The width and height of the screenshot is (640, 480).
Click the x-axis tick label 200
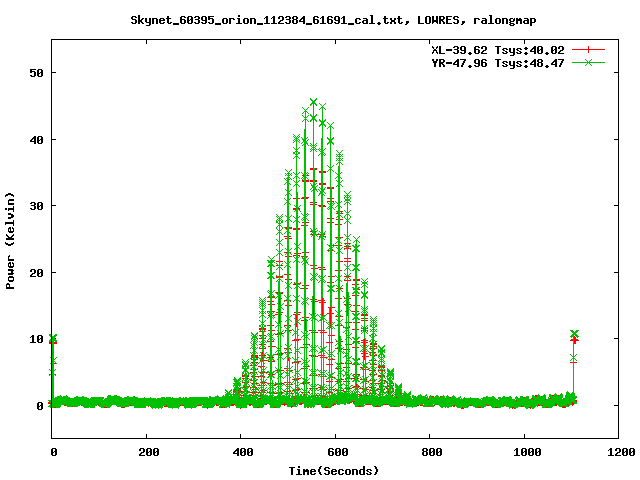click(149, 452)
